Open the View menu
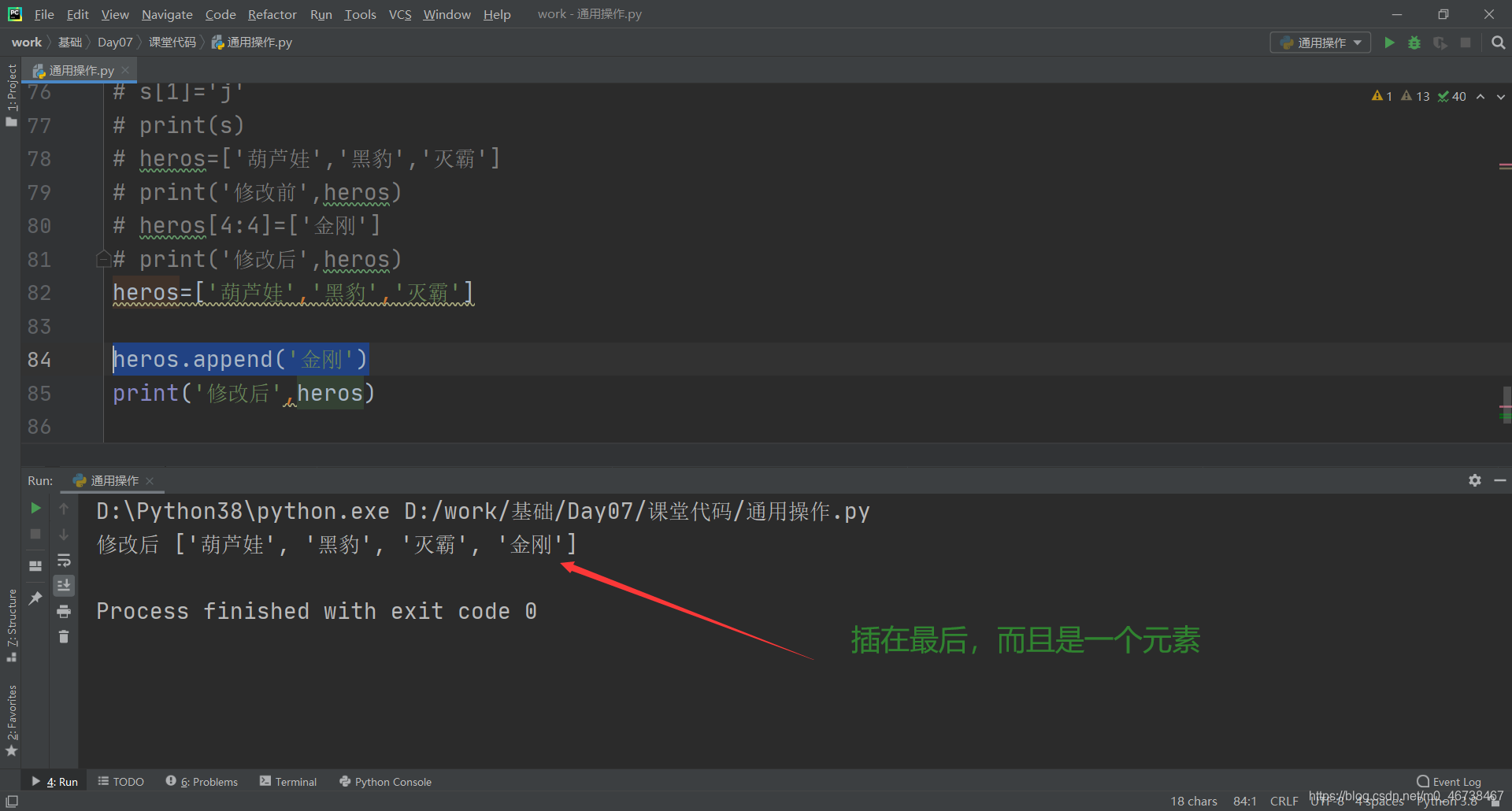Screen dimensions: 1512x811 (x=115, y=14)
